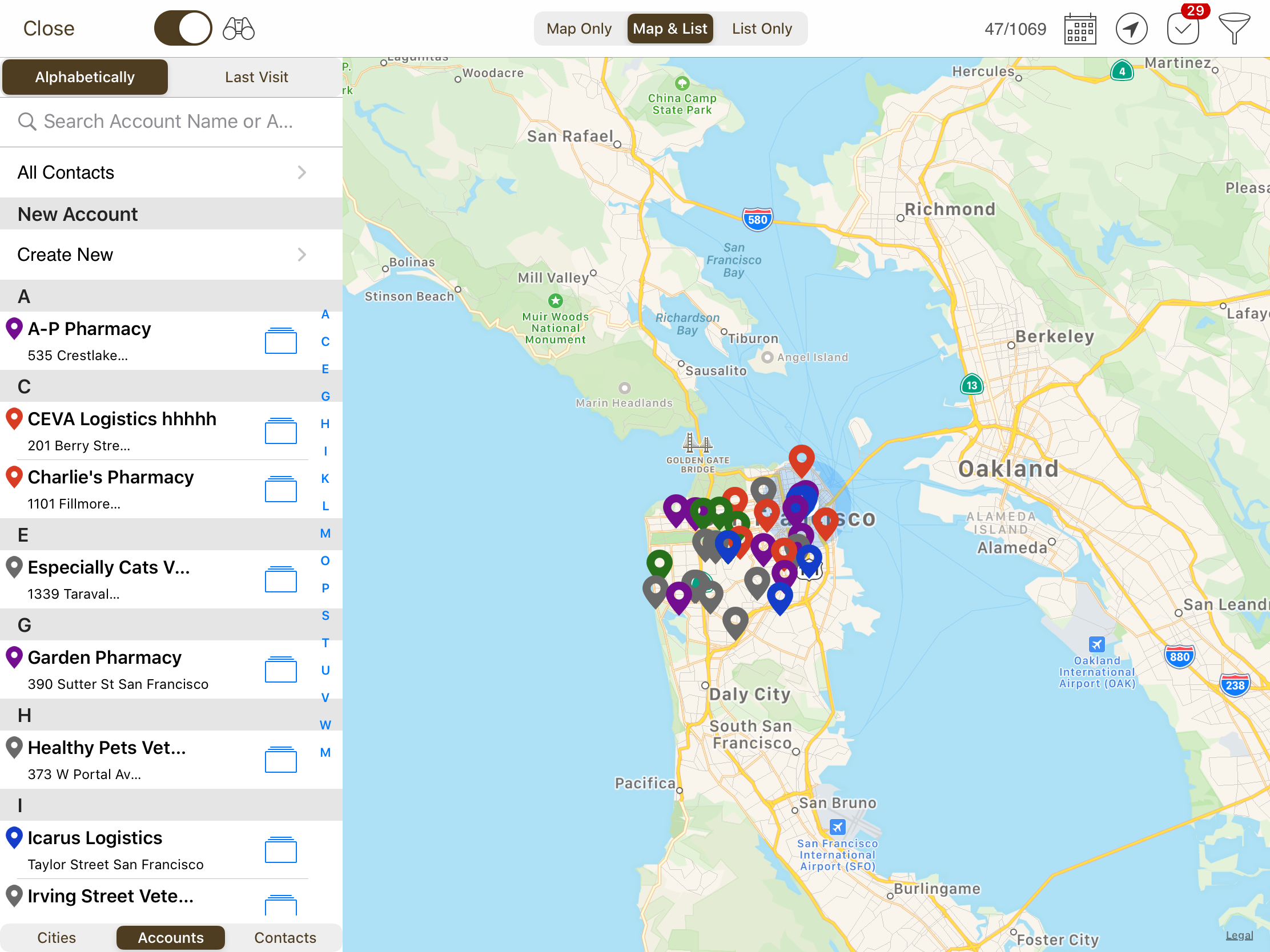Open the checklist icon with 29 badge
1270x952 pixels.
pos(1183,29)
